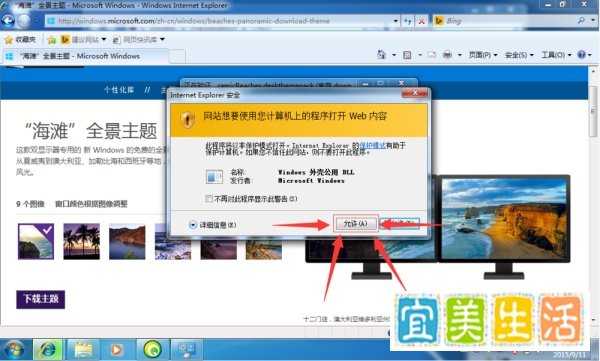600x361 pixels.
Task: Click the Refresh icon beside address bar
Action: pos(408,21)
